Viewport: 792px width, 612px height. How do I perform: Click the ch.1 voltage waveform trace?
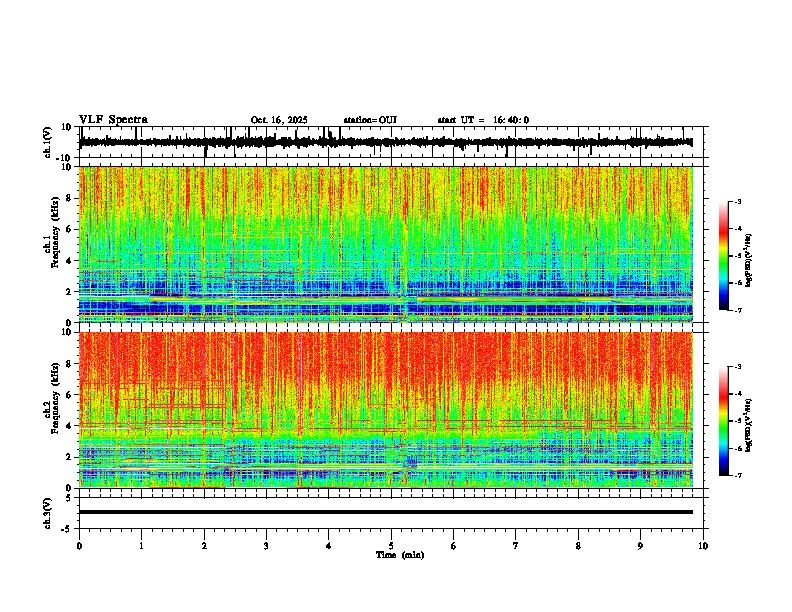point(385,142)
